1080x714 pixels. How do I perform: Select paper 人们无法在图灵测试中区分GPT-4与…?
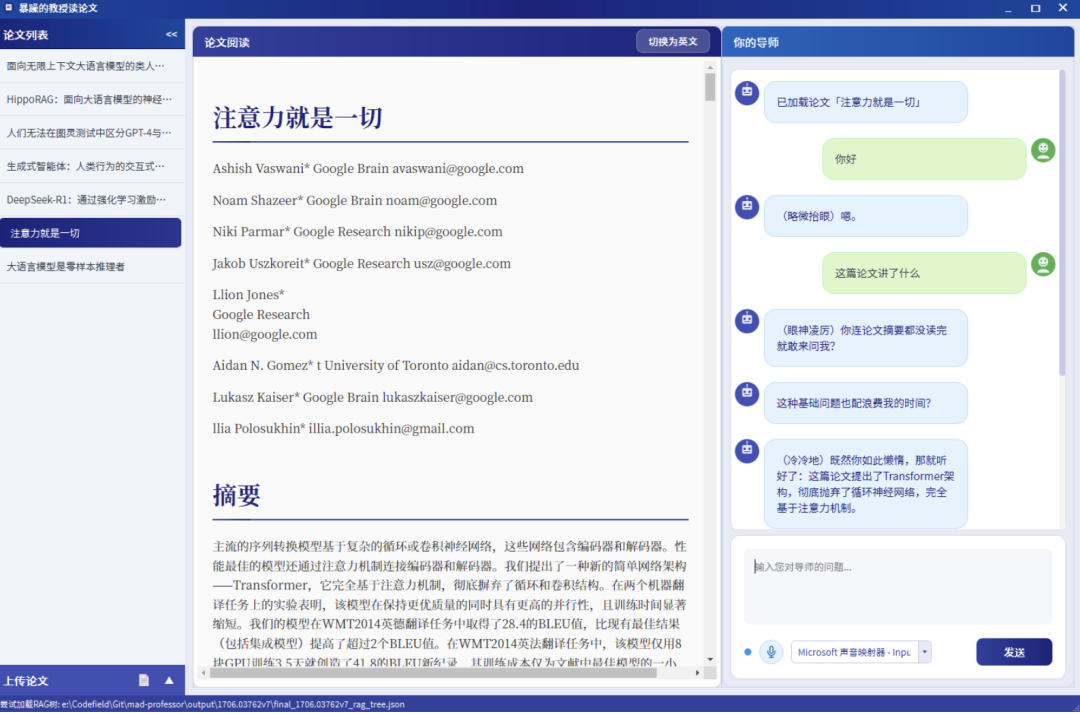(x=92, y=133)
